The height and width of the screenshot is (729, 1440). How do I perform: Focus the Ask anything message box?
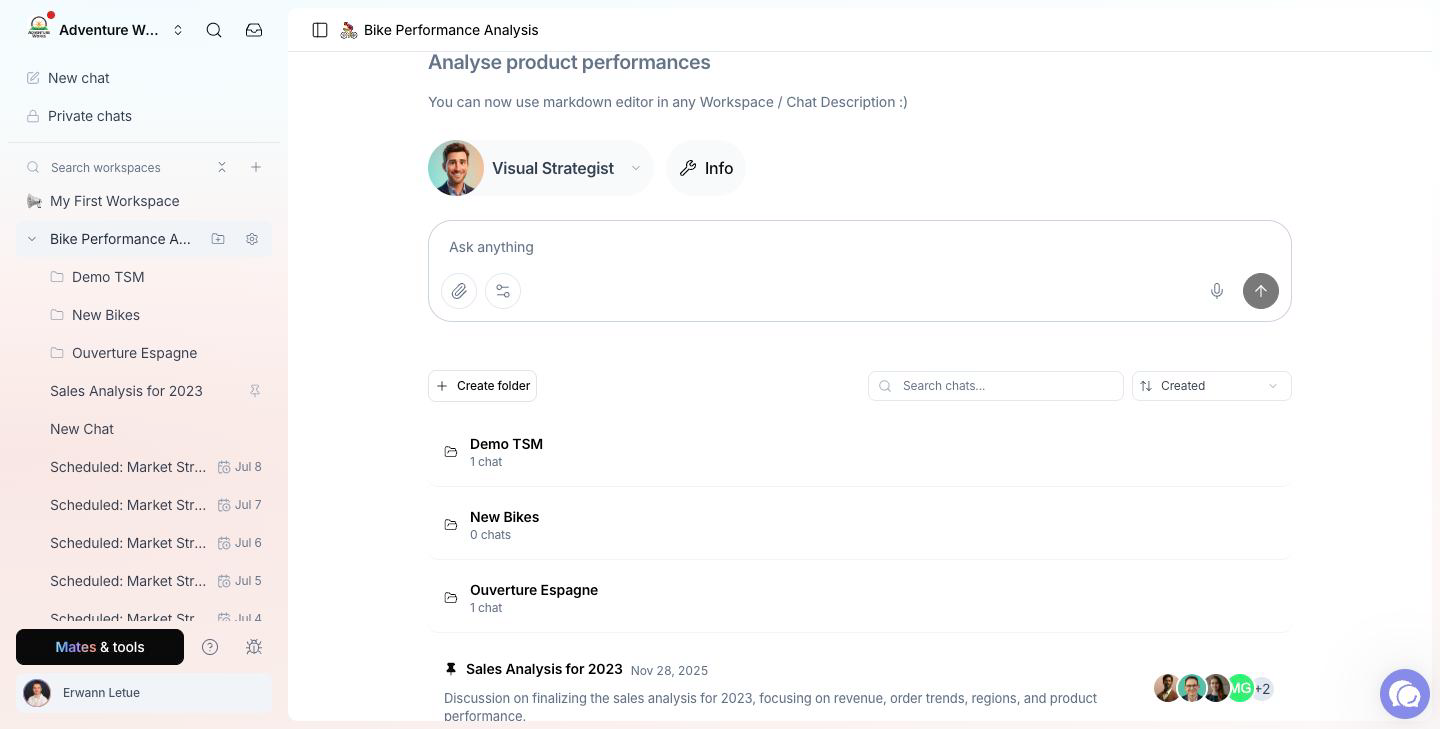(860, 247)
